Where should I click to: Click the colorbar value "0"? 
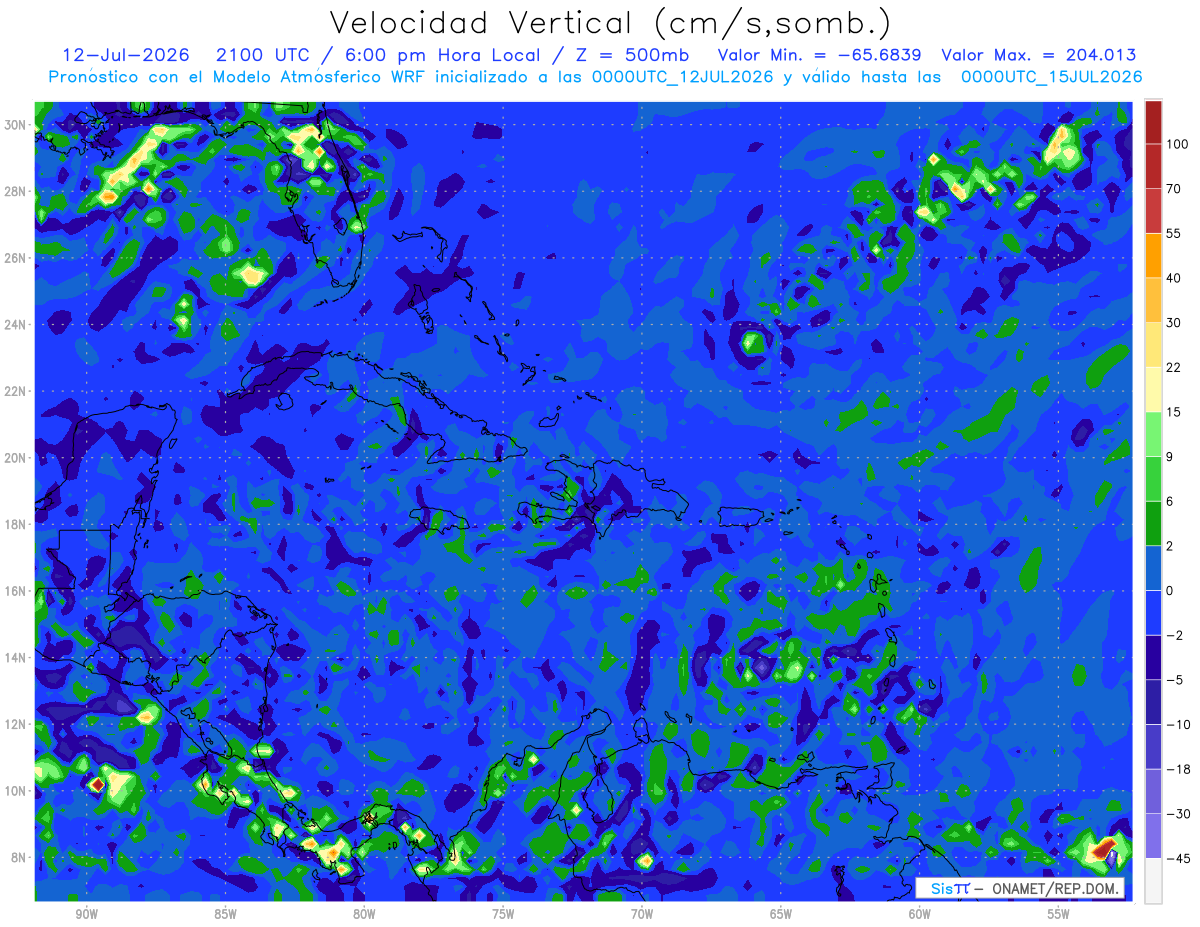point(1170,590)
